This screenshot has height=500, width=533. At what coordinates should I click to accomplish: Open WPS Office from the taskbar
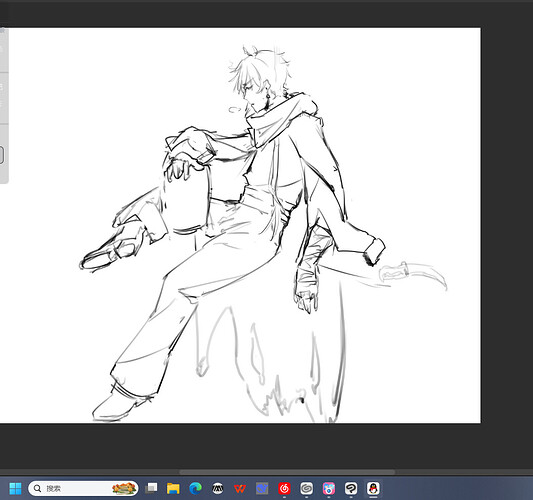[x=240, y=488]
